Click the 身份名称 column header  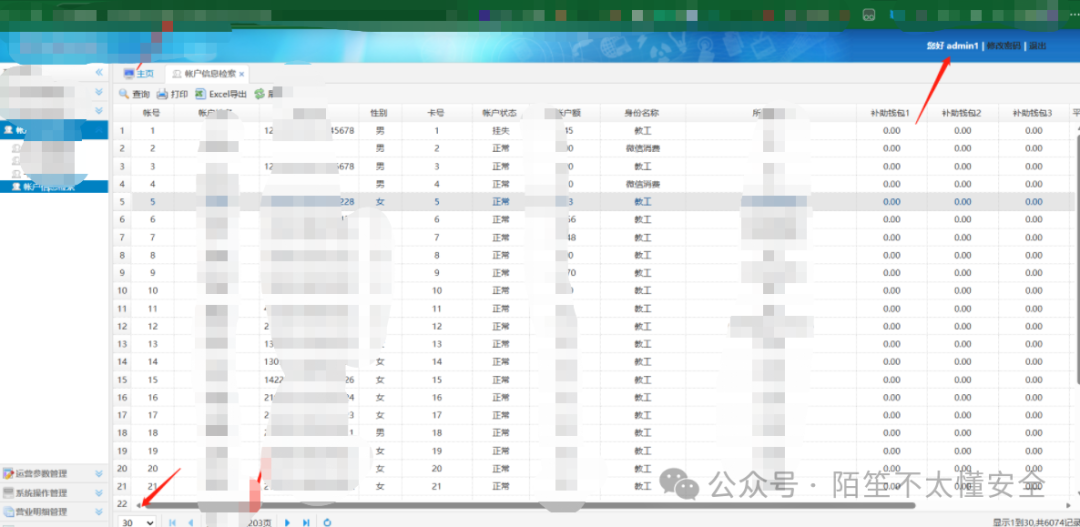[642, 112]
